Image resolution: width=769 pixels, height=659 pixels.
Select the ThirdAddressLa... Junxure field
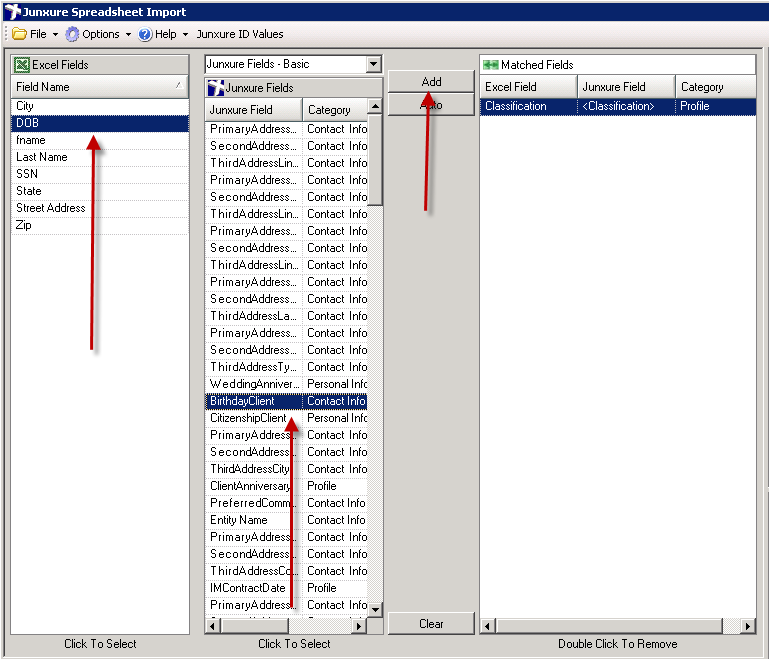pyautogui.click(x=286, y=316)
